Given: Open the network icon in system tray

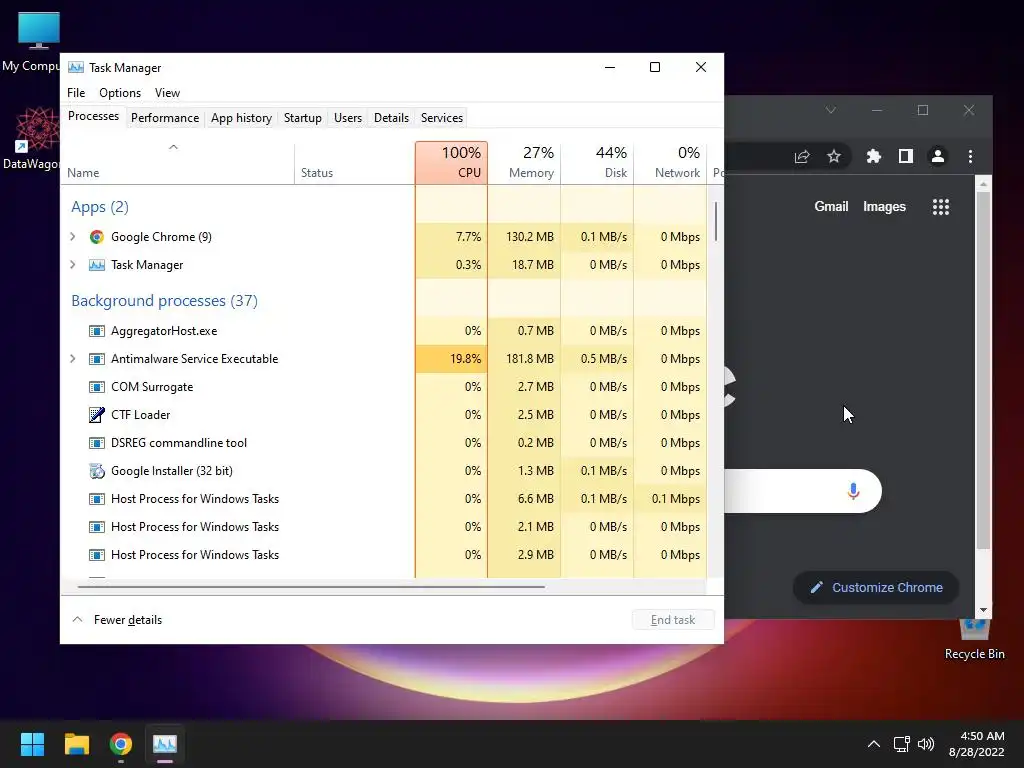Looking at the screenshot, I should tap(902, 744).
